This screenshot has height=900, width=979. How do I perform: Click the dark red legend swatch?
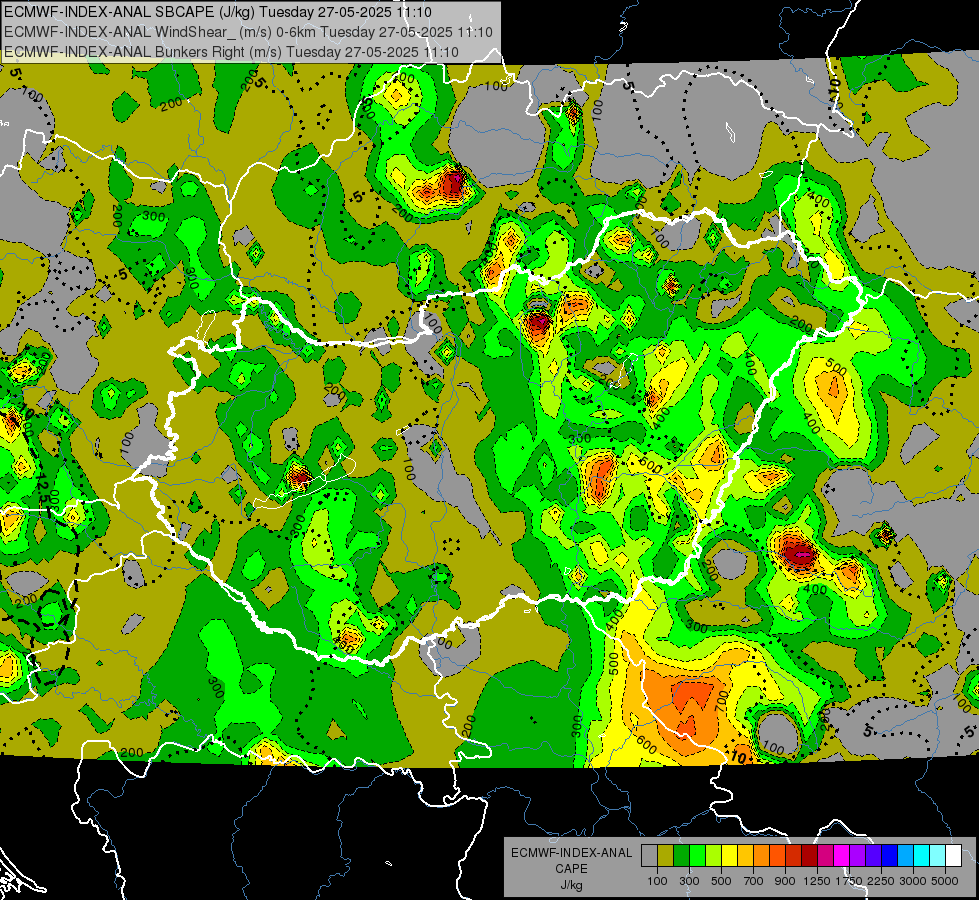click(x=810, y=856)
